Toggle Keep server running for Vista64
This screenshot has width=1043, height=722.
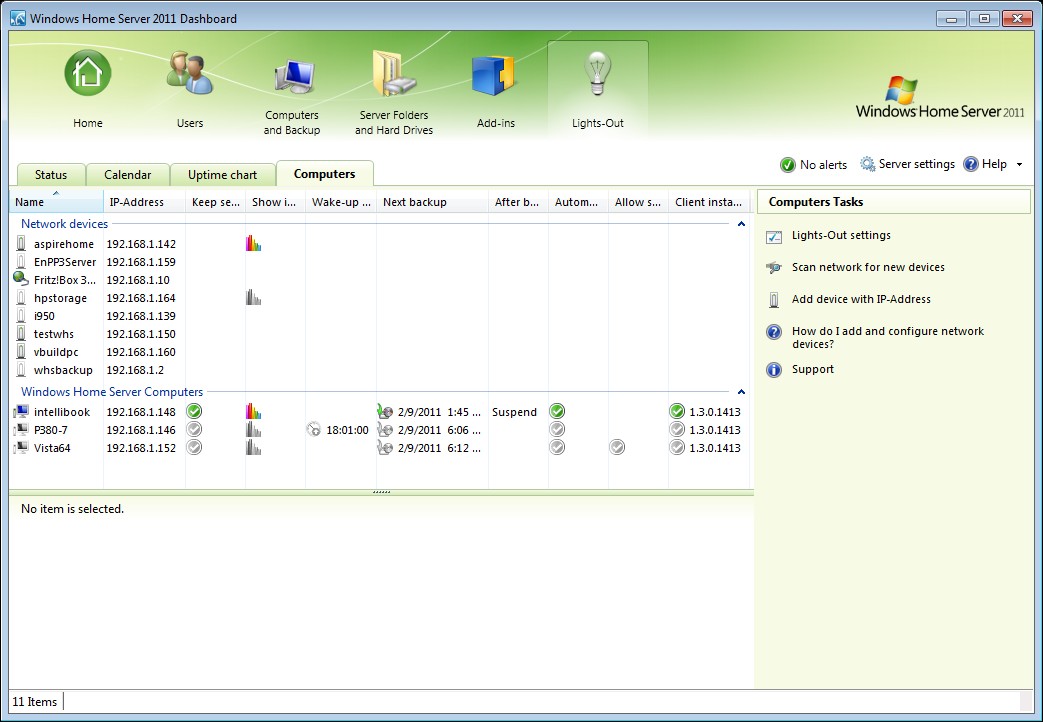[194, 447]
